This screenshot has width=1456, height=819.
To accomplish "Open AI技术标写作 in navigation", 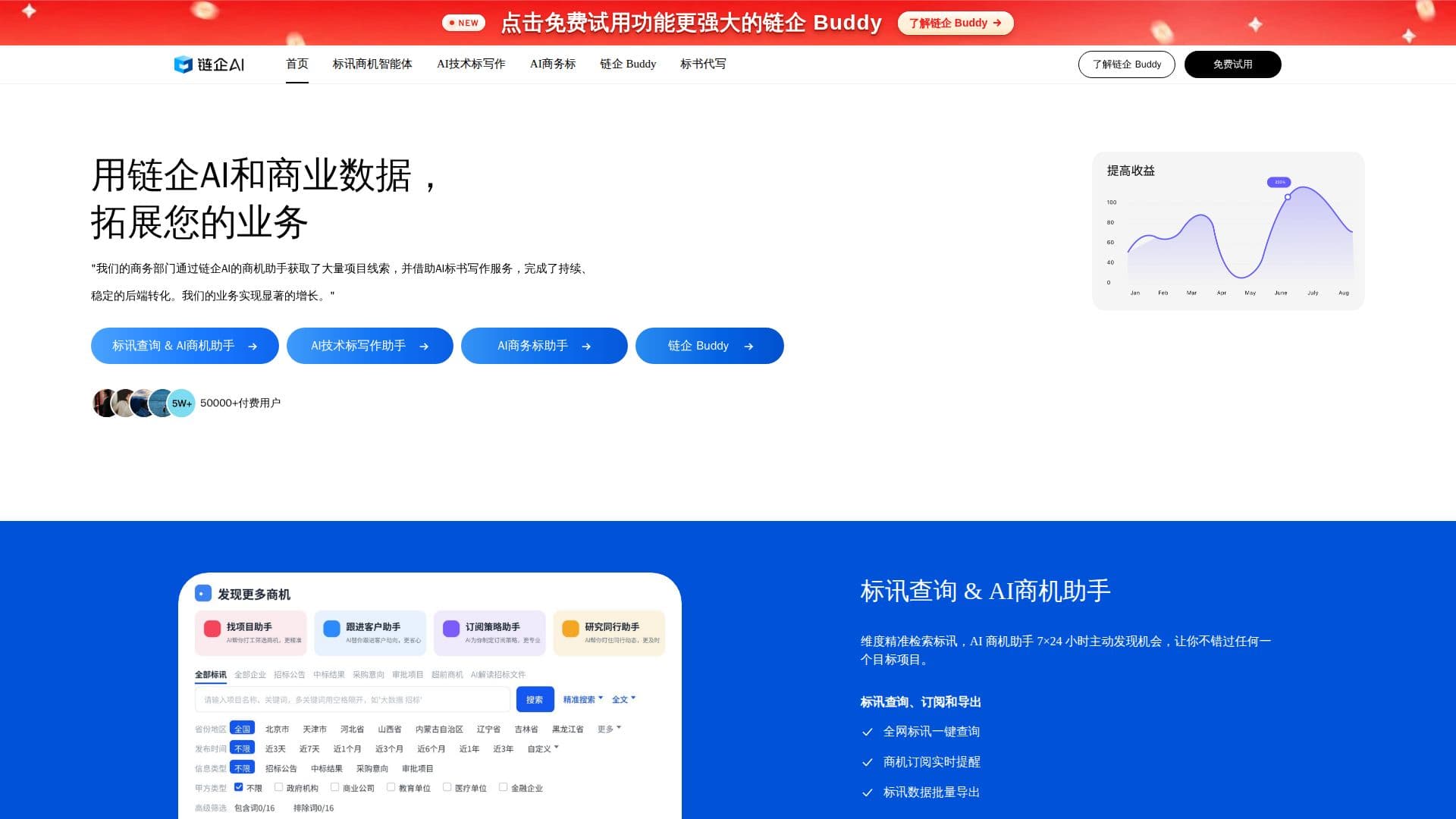I will point(471,64).
